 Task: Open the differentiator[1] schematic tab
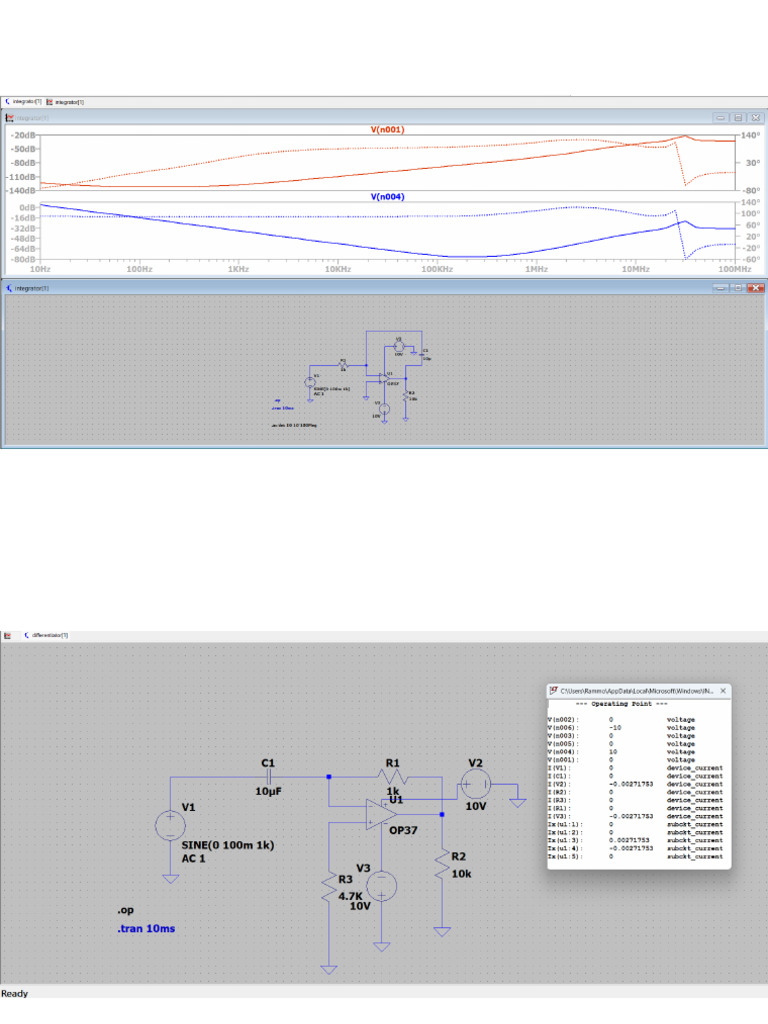coord(46,635)
